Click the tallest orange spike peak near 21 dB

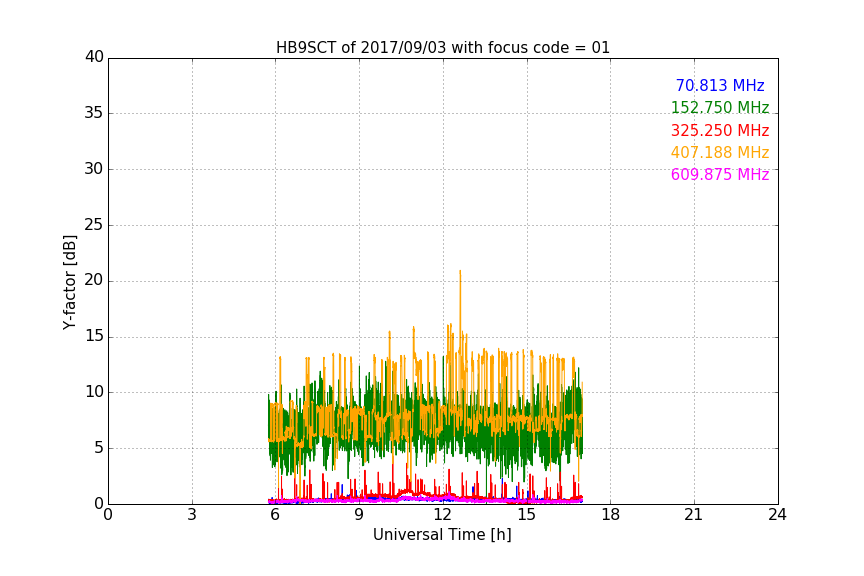coord(460,272)
